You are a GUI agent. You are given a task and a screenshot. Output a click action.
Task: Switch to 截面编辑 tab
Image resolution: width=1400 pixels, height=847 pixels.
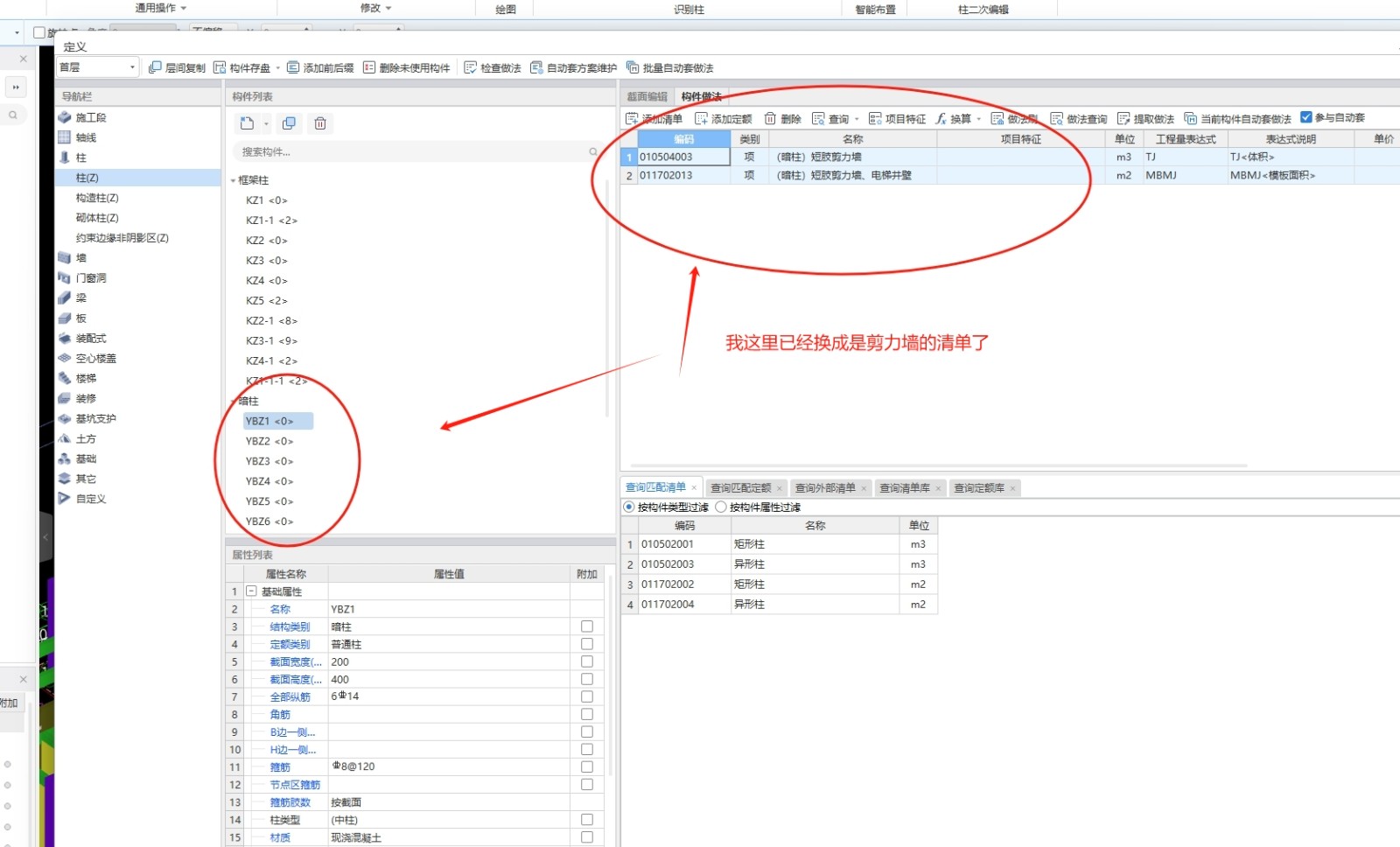(647, 96)
